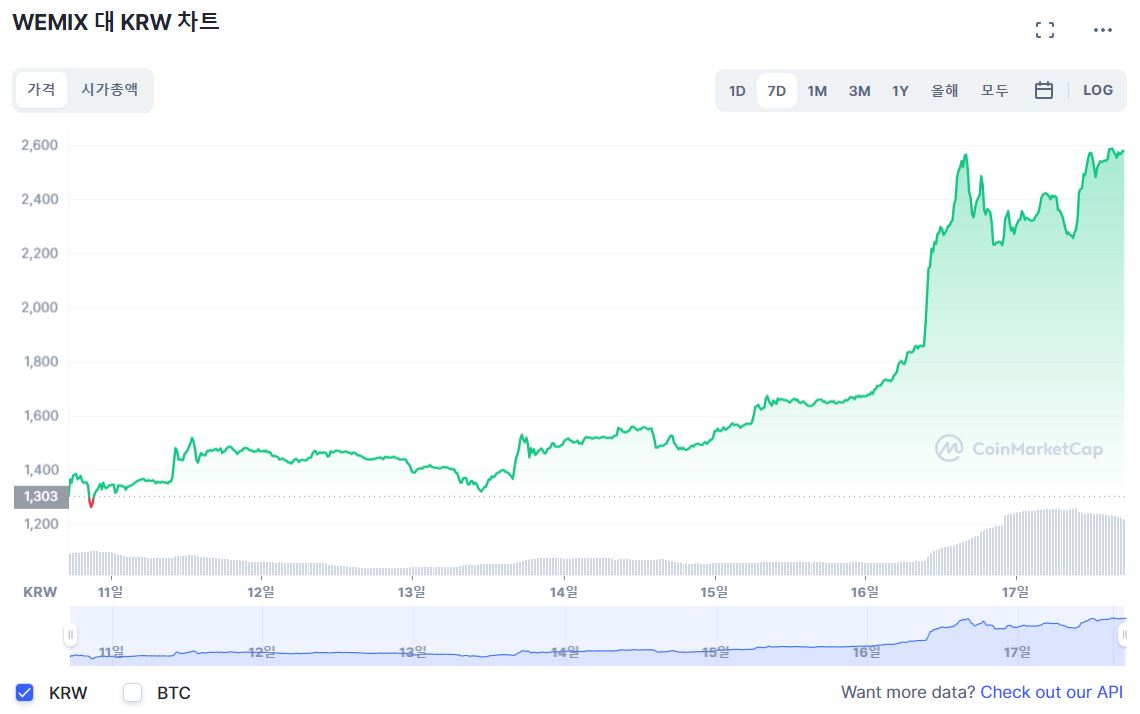This screenshot has height=714, width=1140.
Task: Click the 16일 date label on main axis
Action: (x=864, y=593)
